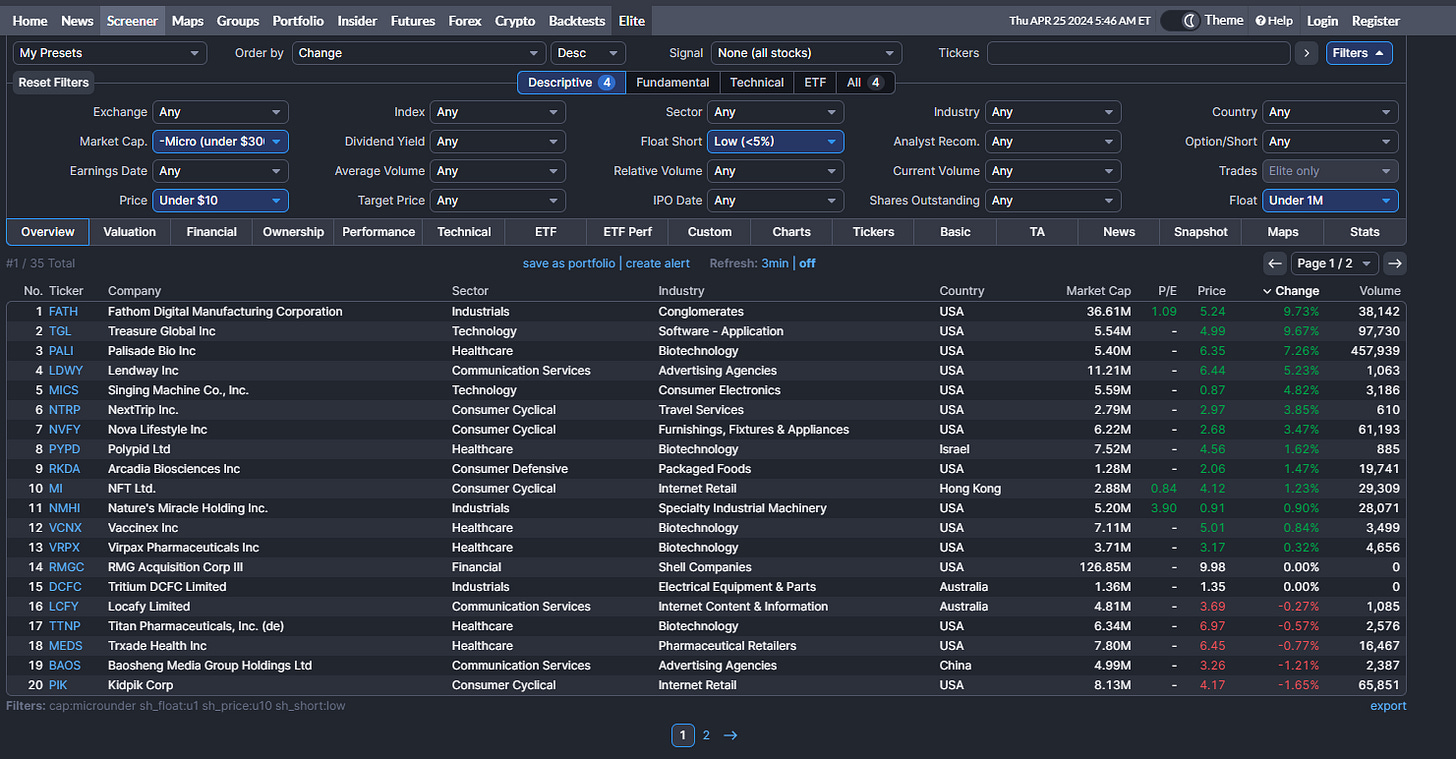Open the FATH ticker link
The width and height of the screenshot is (1456, 759).
pyautogui.click(x=63, y=311)
